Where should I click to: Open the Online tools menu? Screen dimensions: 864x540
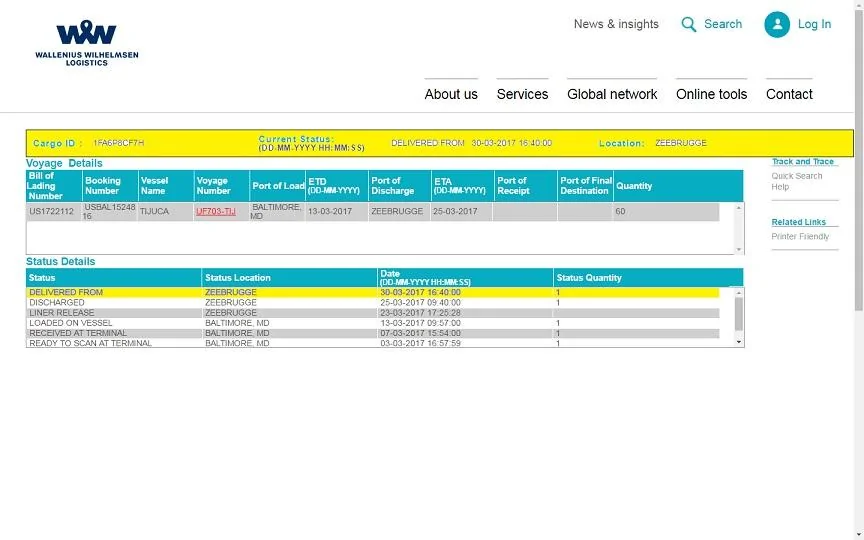711,94
